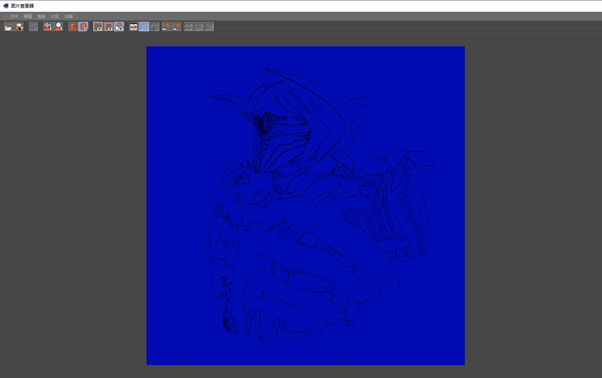Click the rendered blue robot line-art image
Viewport: 602px width, 378px height.
(306, 206)
